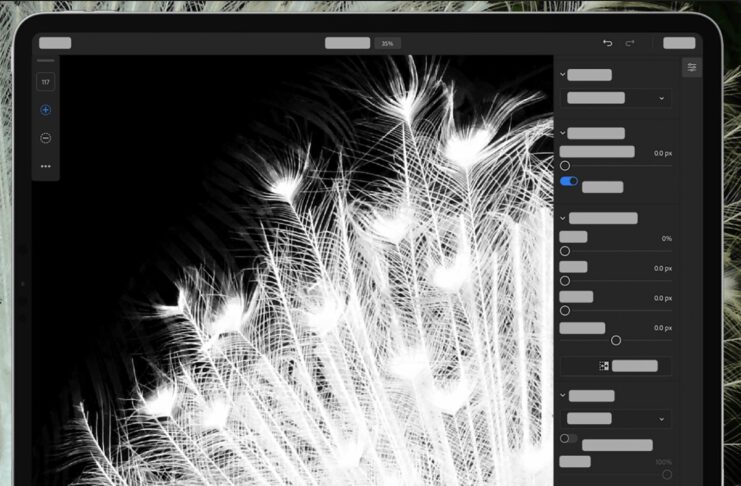The height and width of the screenshot is (486, 741).
Task: Click the 35% zoom level indicator
Action: pos(388,43)
